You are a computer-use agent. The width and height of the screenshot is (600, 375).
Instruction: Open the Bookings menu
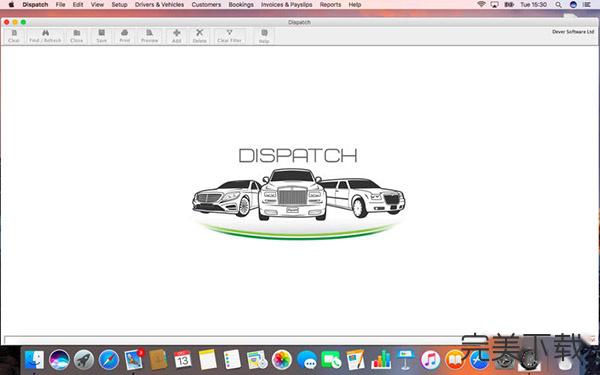pos(241,5)
